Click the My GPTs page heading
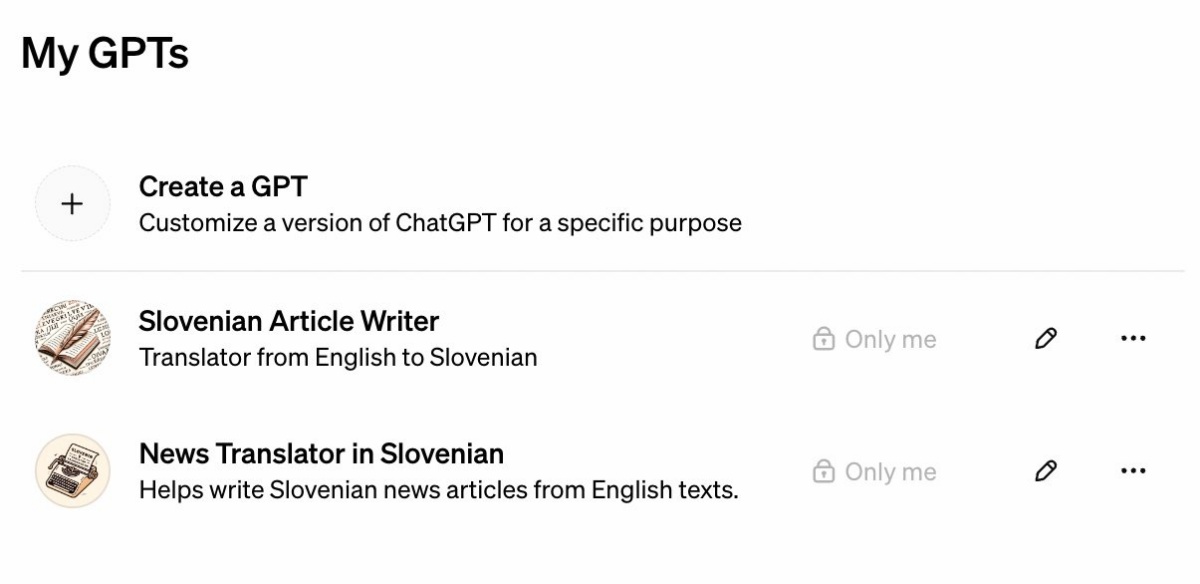 [x=105, y=53]
